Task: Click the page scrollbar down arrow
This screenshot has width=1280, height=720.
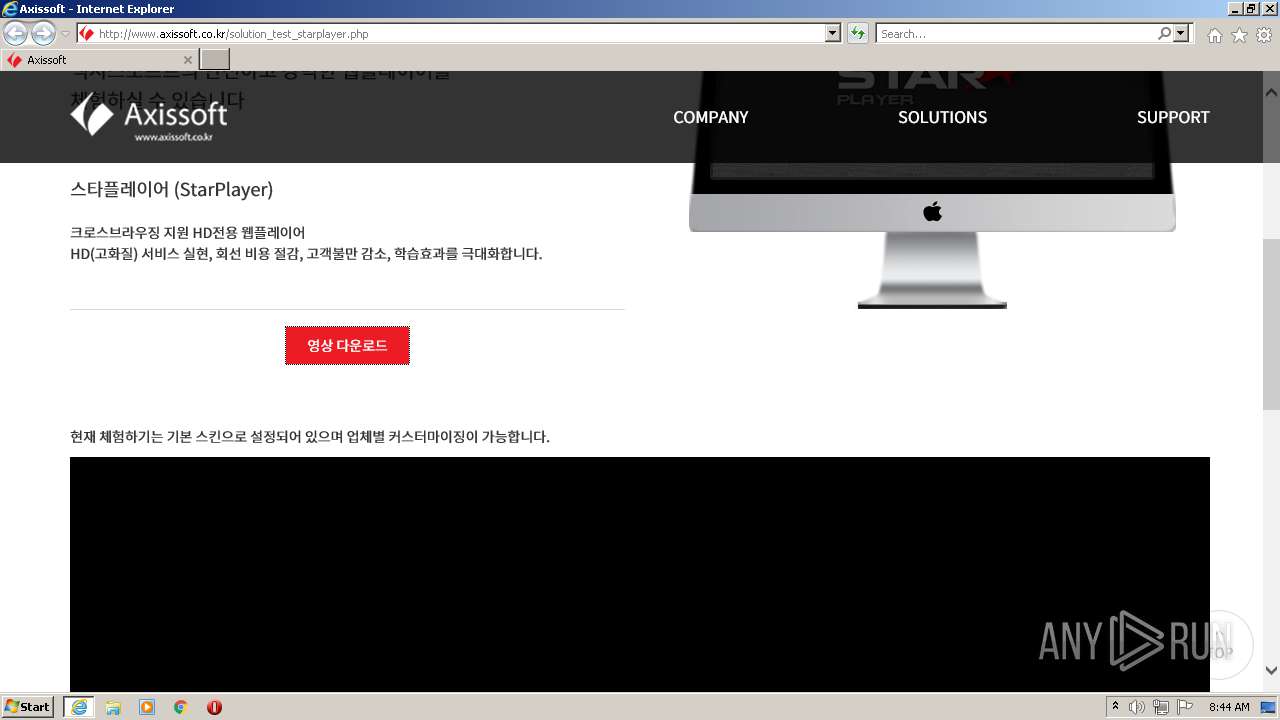Action: point(1271,670)
